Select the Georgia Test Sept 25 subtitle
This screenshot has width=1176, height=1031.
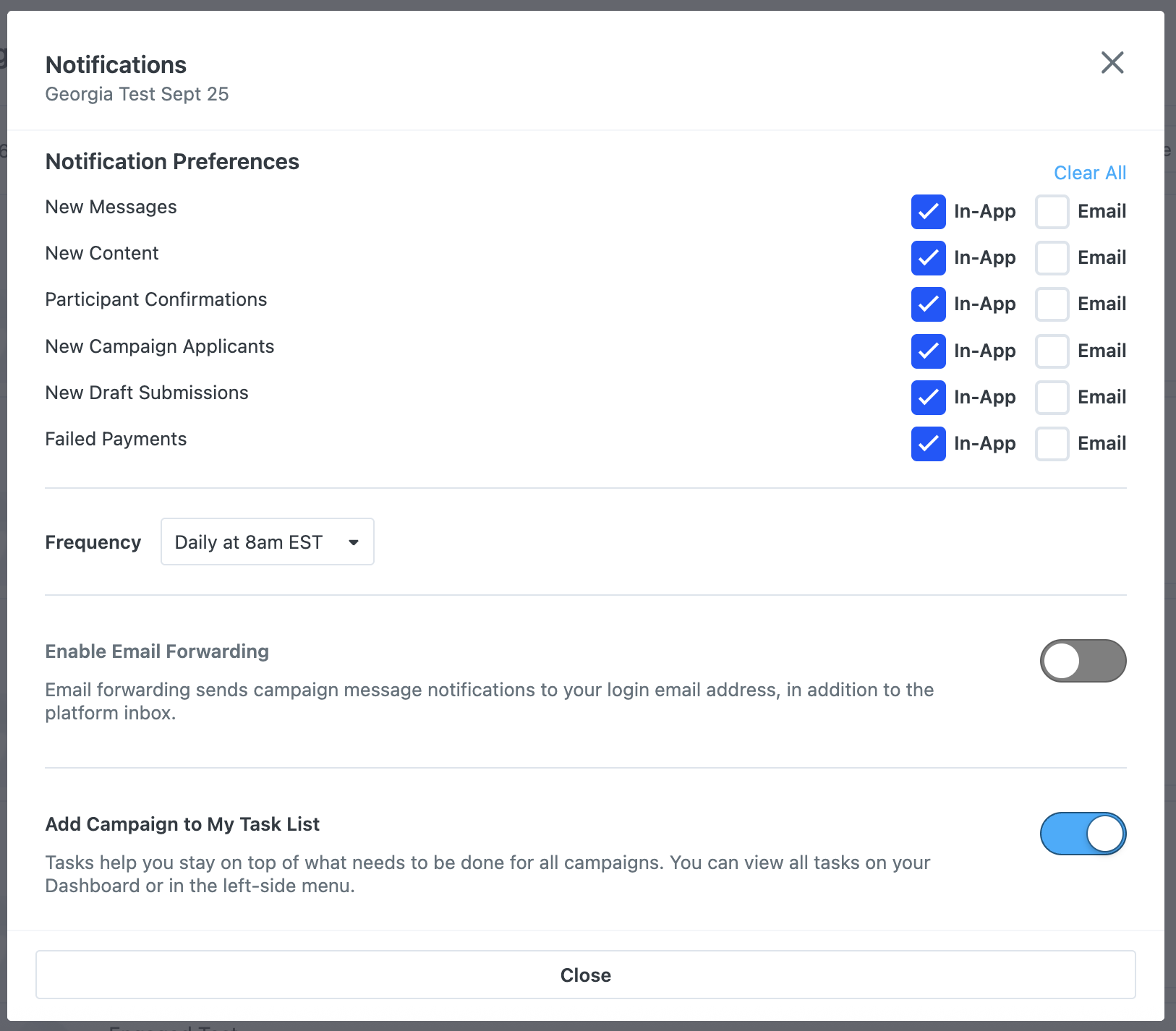pyautogui.click(x=137, y=94)
